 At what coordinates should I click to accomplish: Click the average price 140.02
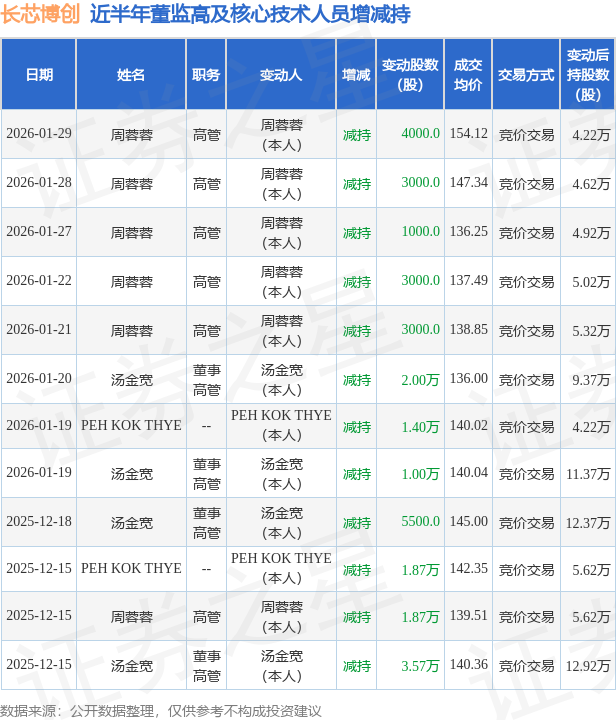tap(468, 426)
